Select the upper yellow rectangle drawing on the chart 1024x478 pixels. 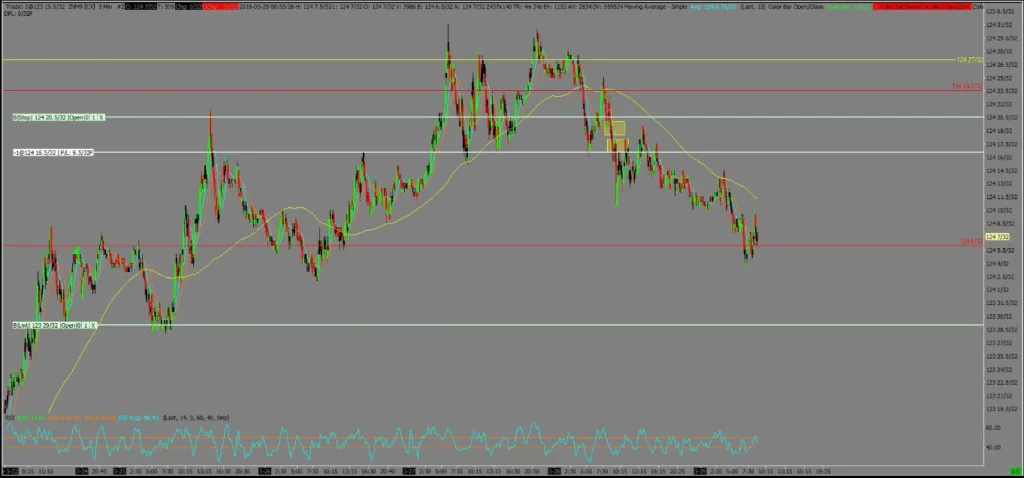615,129
